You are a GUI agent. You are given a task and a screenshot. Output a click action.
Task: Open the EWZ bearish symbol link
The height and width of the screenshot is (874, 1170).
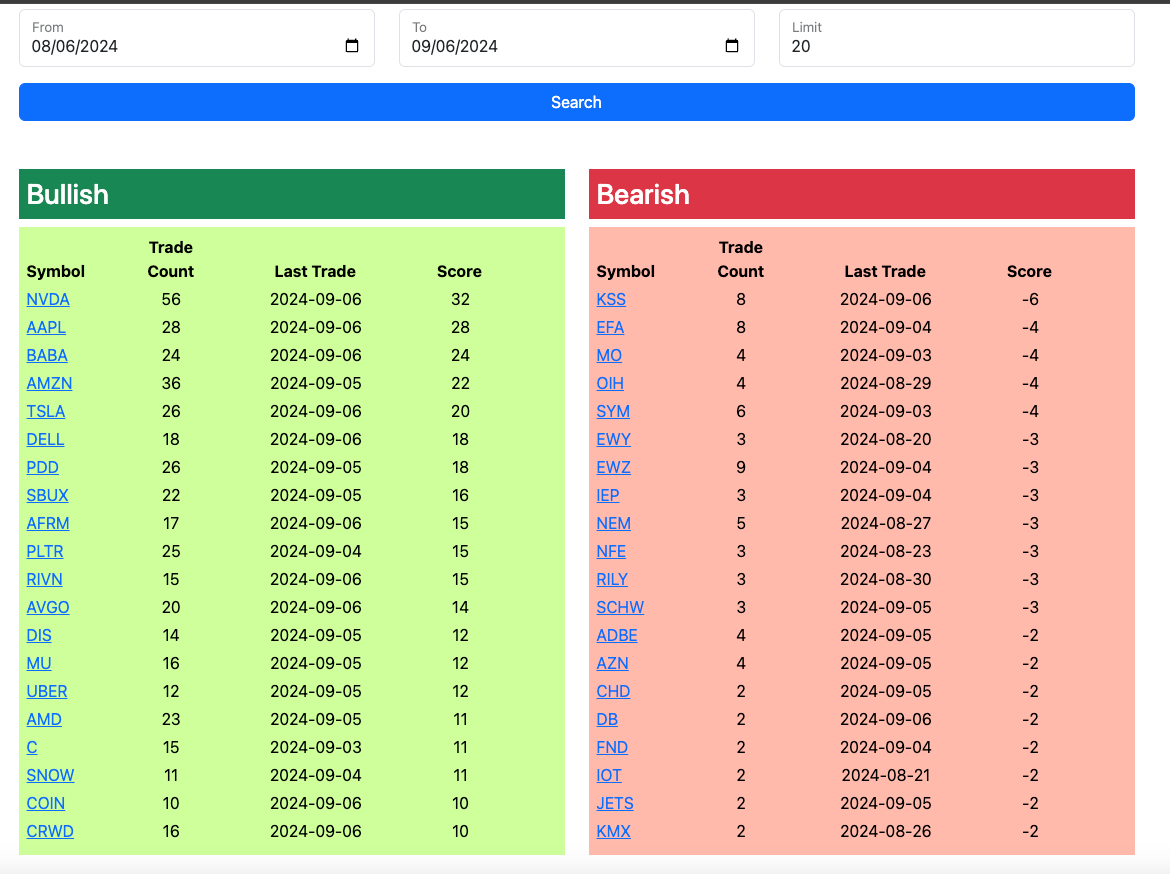pos(613,467)
